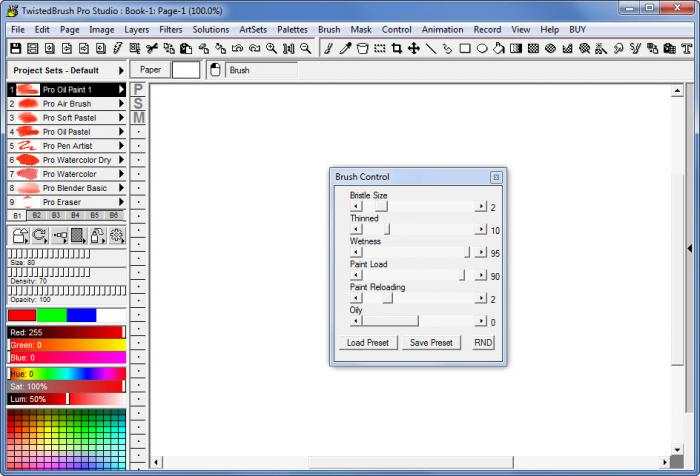700x476 pixels.
Task: Click the Load Preset button
Action: tap(368, 342)
